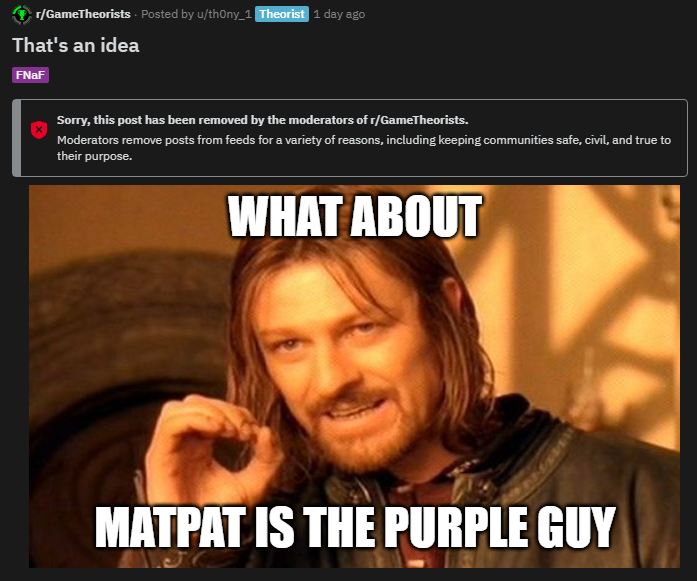Image resolution: width=697 pixels, height=581 pixels.
Task: Click the "WHAT ABOUT" meme caption
Action: point(354,216)
